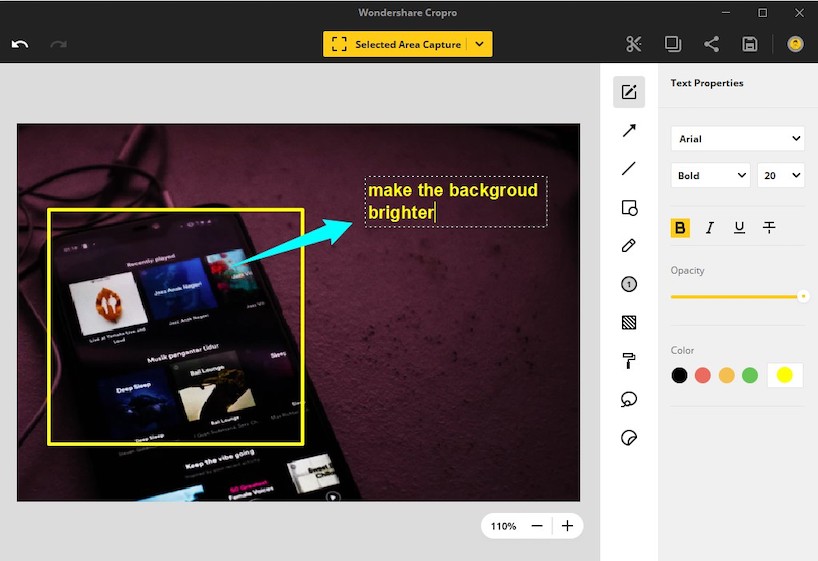
Task: Select the speech bubble callout tool
Action: click(x=629, y=400)
